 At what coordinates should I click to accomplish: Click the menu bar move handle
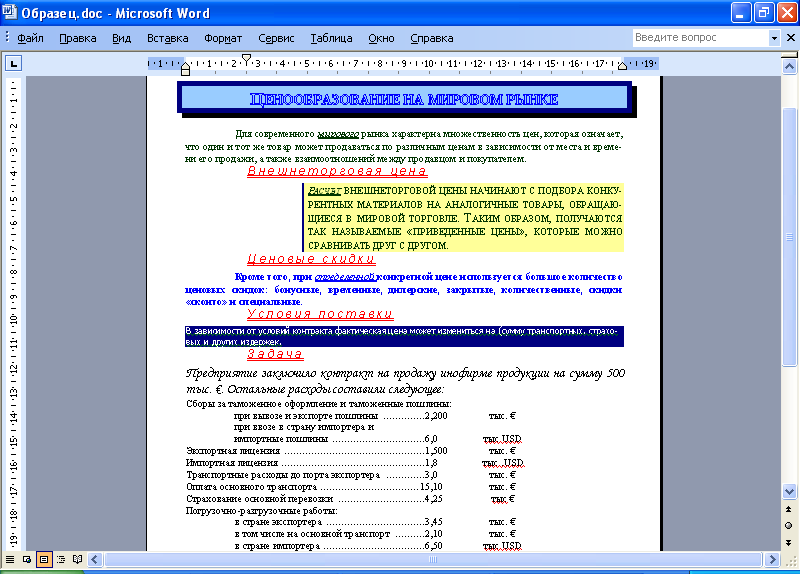point(7,38)
